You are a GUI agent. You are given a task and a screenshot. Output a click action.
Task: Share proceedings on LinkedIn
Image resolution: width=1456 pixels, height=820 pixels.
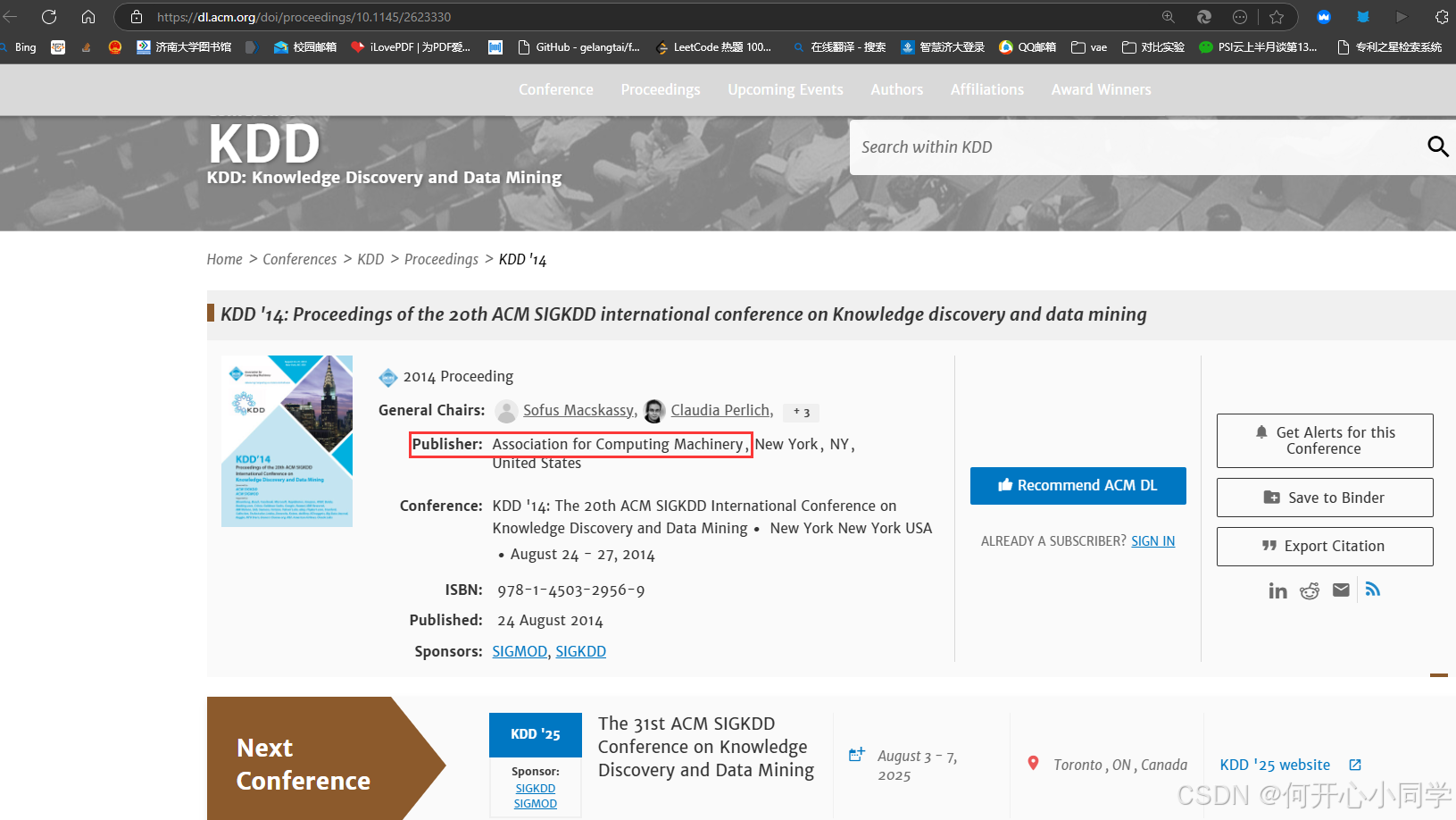(1277, 590)
